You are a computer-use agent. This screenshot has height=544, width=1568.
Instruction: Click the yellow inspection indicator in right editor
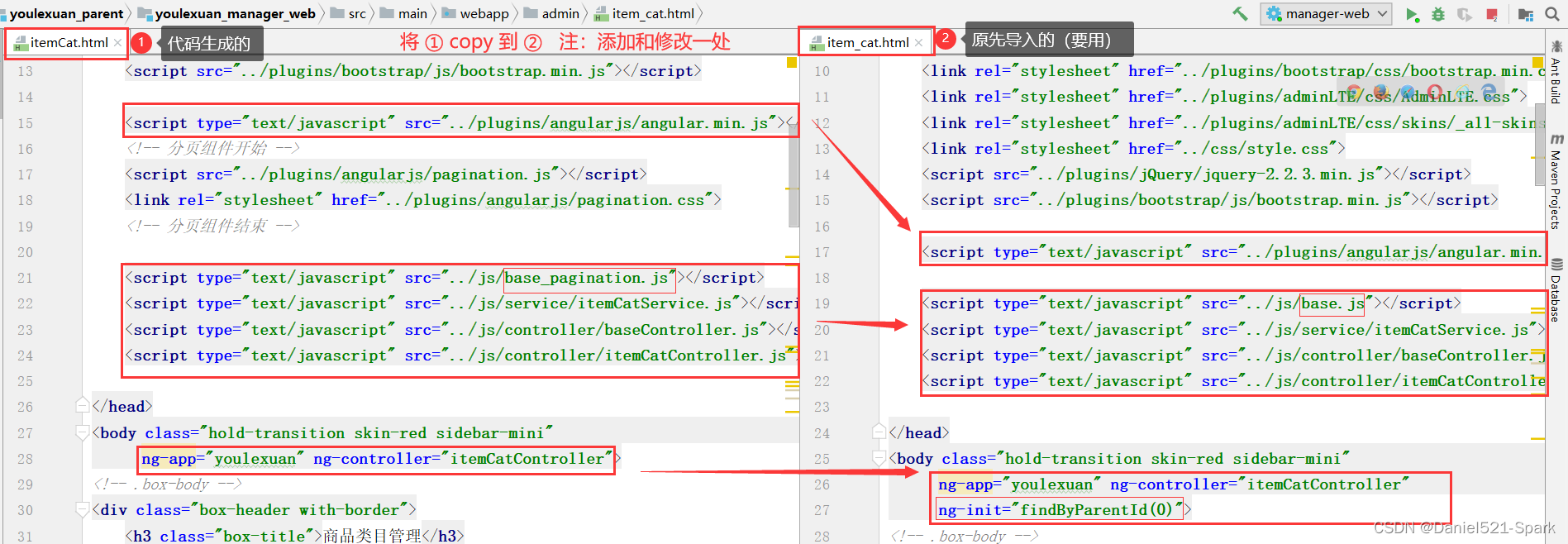pyautogui.click(x=1537, y=63)
